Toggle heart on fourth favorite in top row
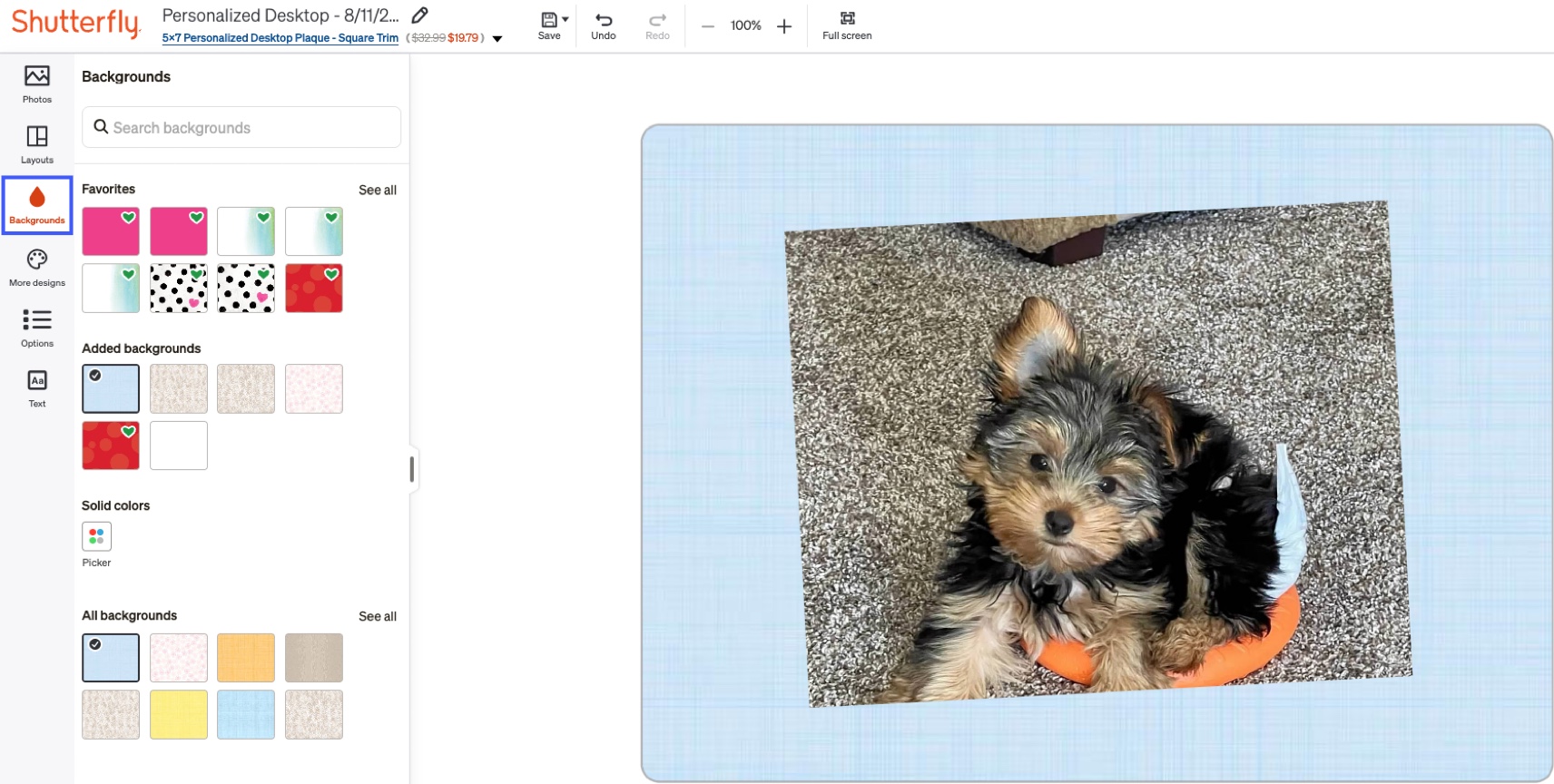This screenshot has width=1554, height=784. click(331, 218)
